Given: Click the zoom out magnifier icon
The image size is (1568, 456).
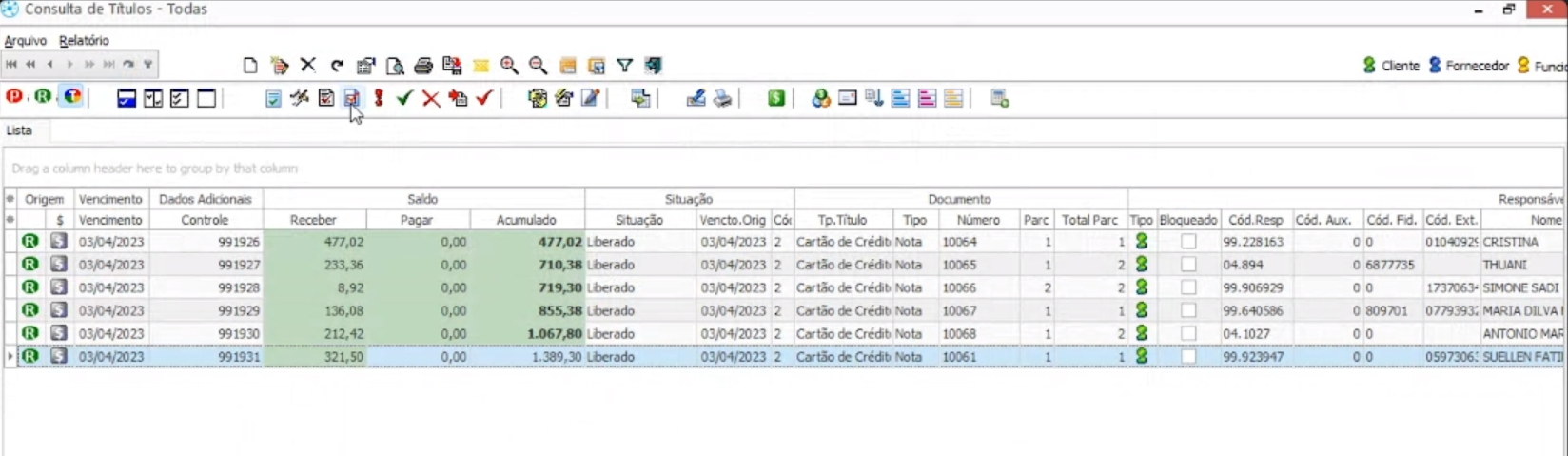Looking at the screenshot, I should click(538, 66).
